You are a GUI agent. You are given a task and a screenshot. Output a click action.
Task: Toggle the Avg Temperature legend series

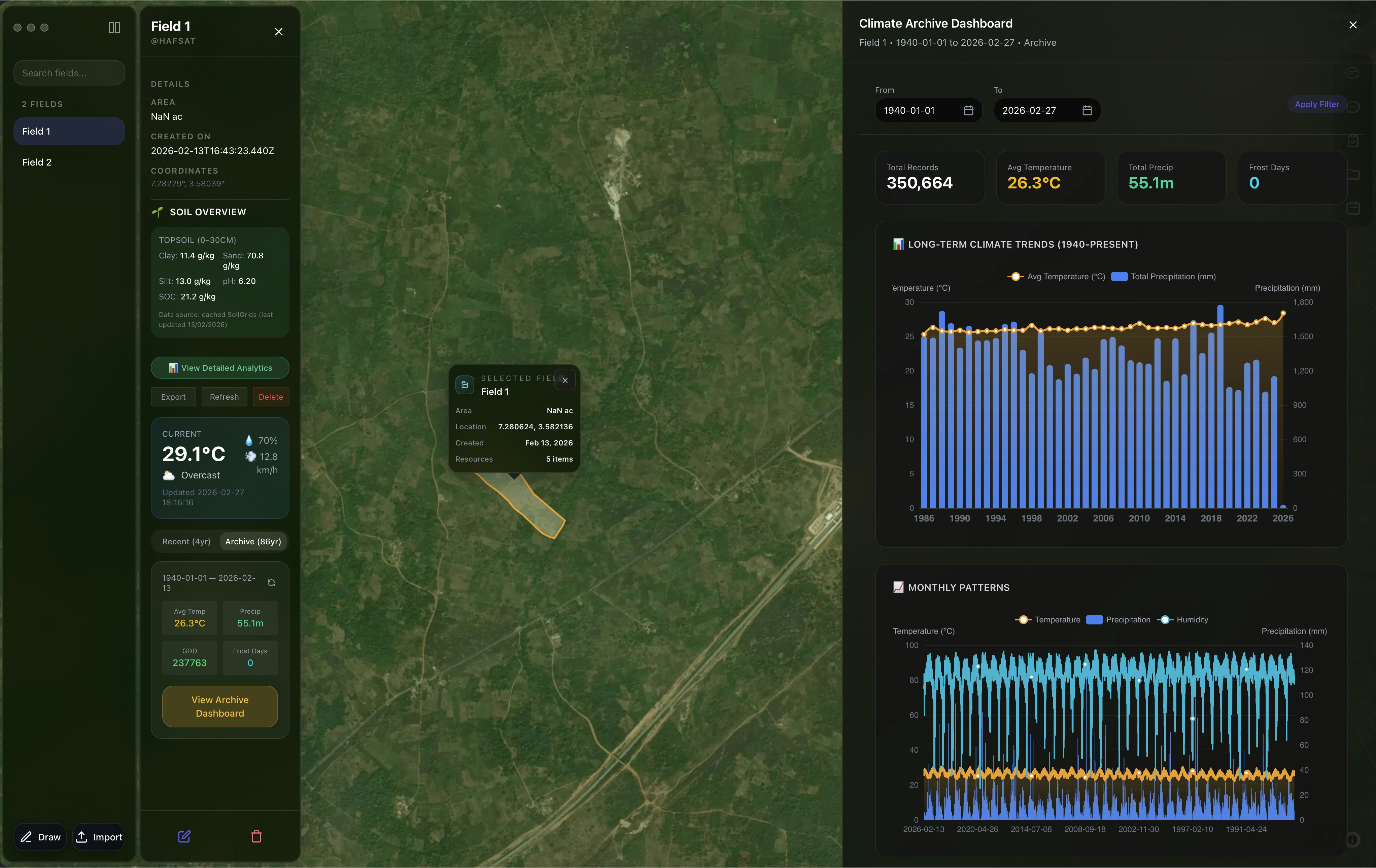pos(1056,277)
